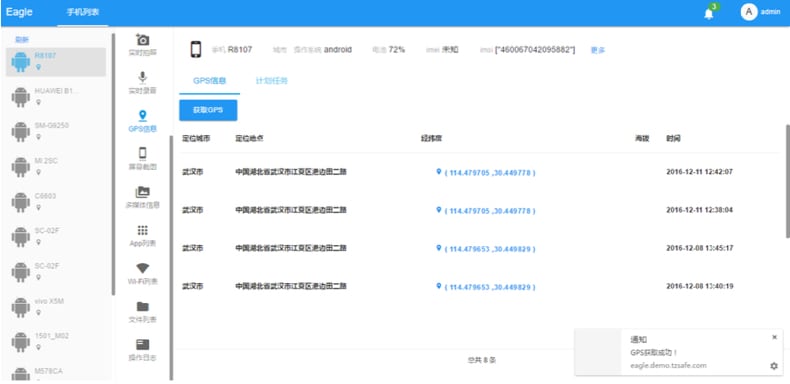The width and height of the screenshot is (790, 384).
Task: Click the admin username label
Action: click(x=770, y=12)
